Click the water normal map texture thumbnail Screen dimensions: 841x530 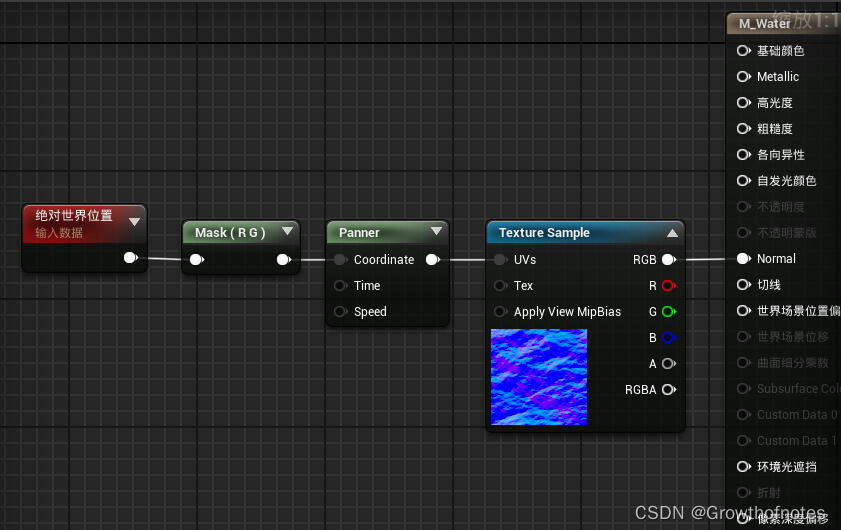539,377
